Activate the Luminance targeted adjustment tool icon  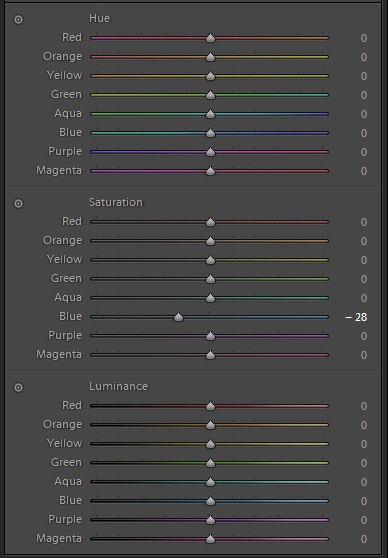(18, 387)
